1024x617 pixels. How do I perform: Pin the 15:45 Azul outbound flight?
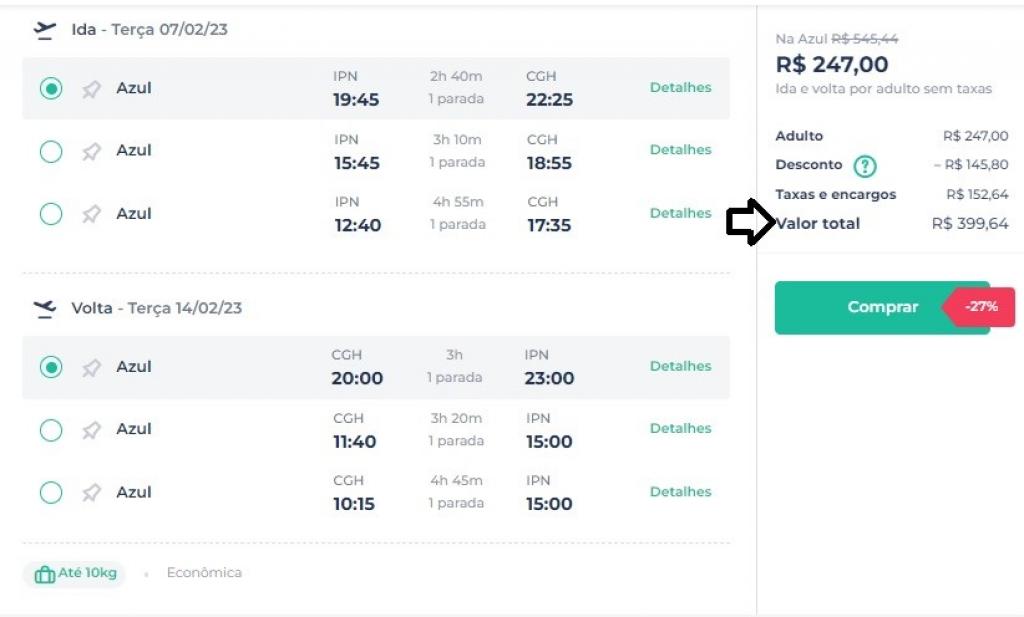pos(91,151)
